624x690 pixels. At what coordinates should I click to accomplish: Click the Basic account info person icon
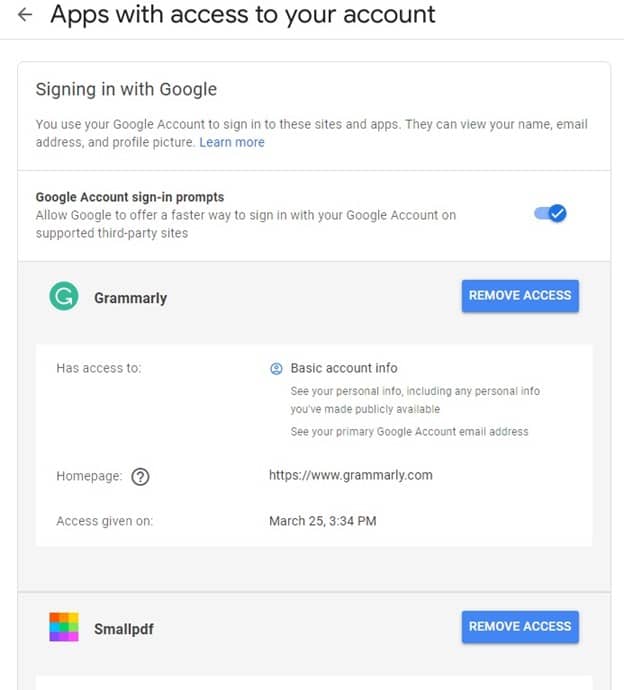(276, 368)
